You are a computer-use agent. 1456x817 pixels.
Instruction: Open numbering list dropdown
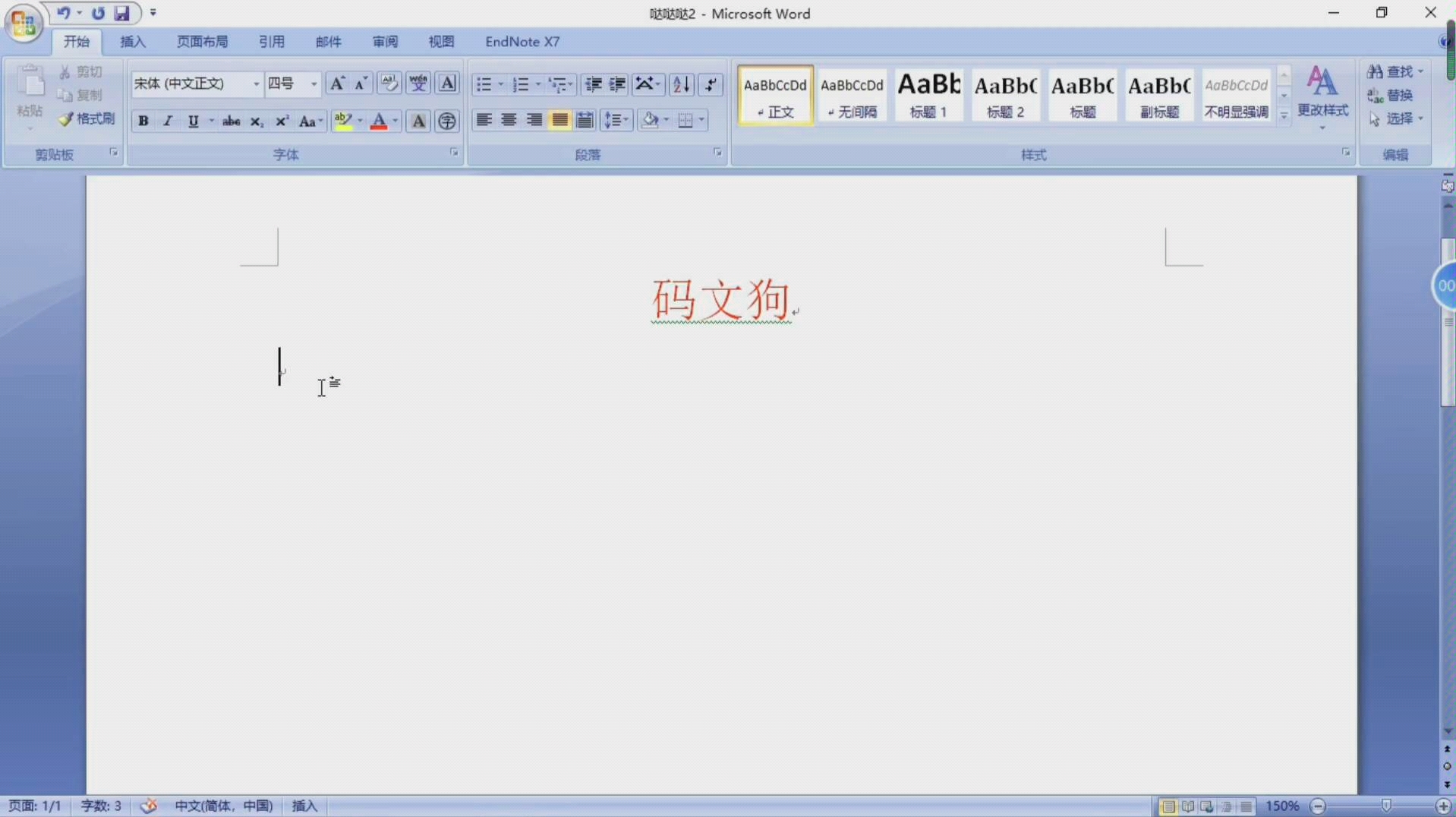coord(538,84)
